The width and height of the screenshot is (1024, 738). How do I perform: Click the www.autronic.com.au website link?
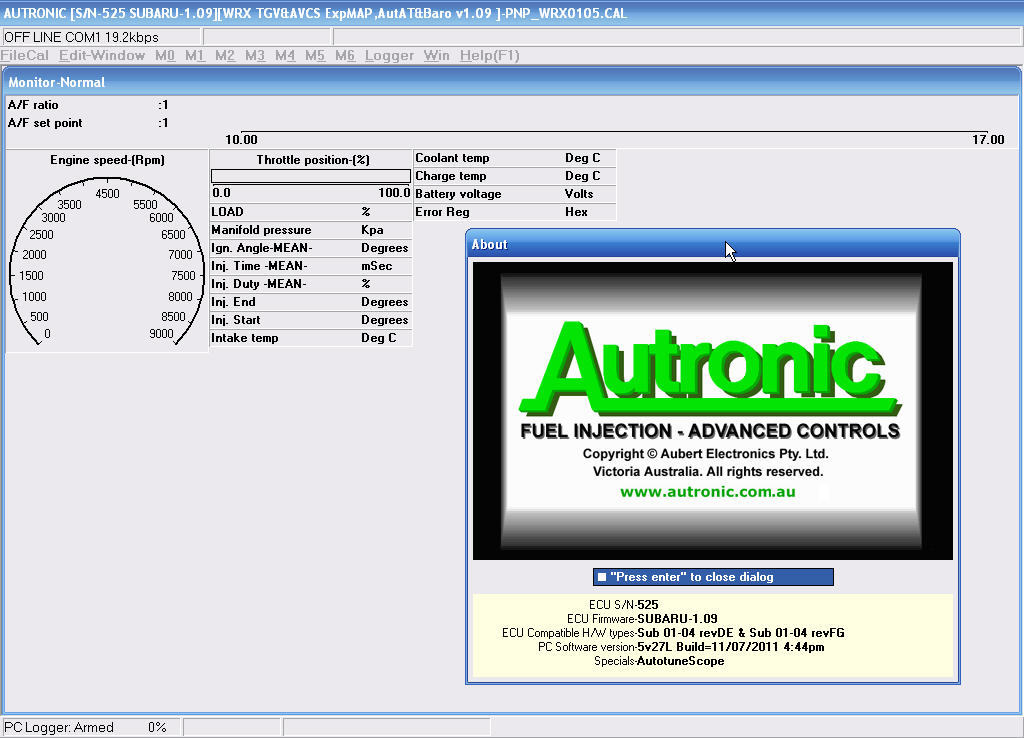[x=708, y=492]
